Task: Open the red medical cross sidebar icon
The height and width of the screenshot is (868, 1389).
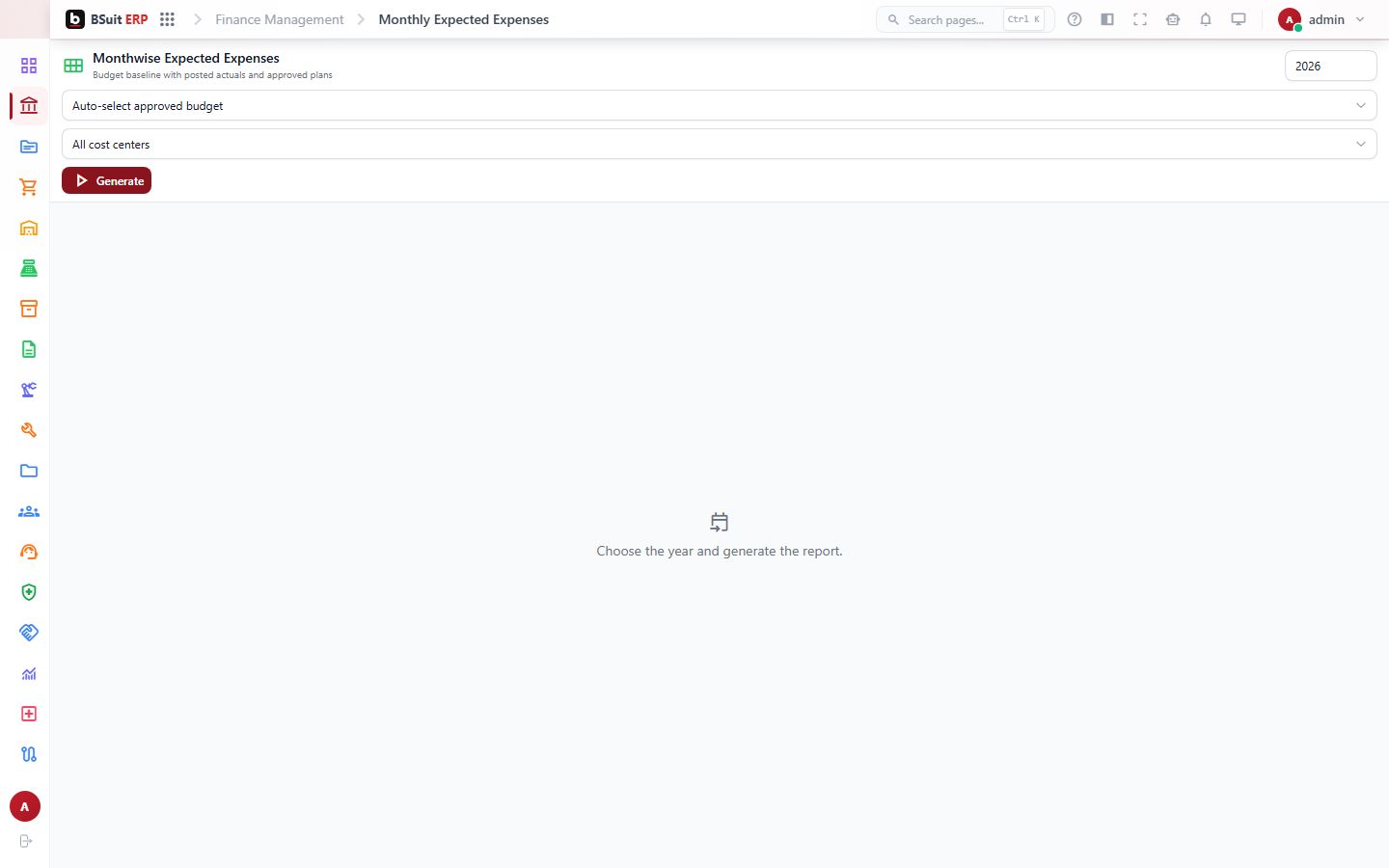Action: (x=29, y=714)
